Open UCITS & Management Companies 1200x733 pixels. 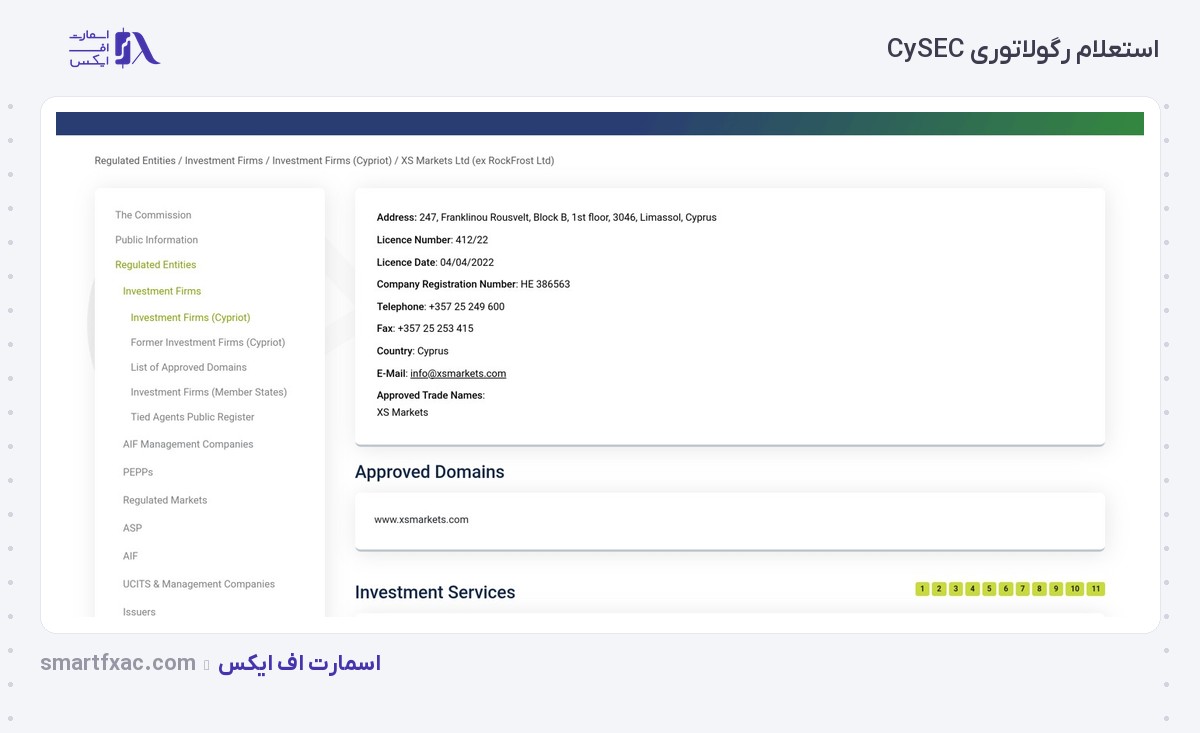coord(199,584)
